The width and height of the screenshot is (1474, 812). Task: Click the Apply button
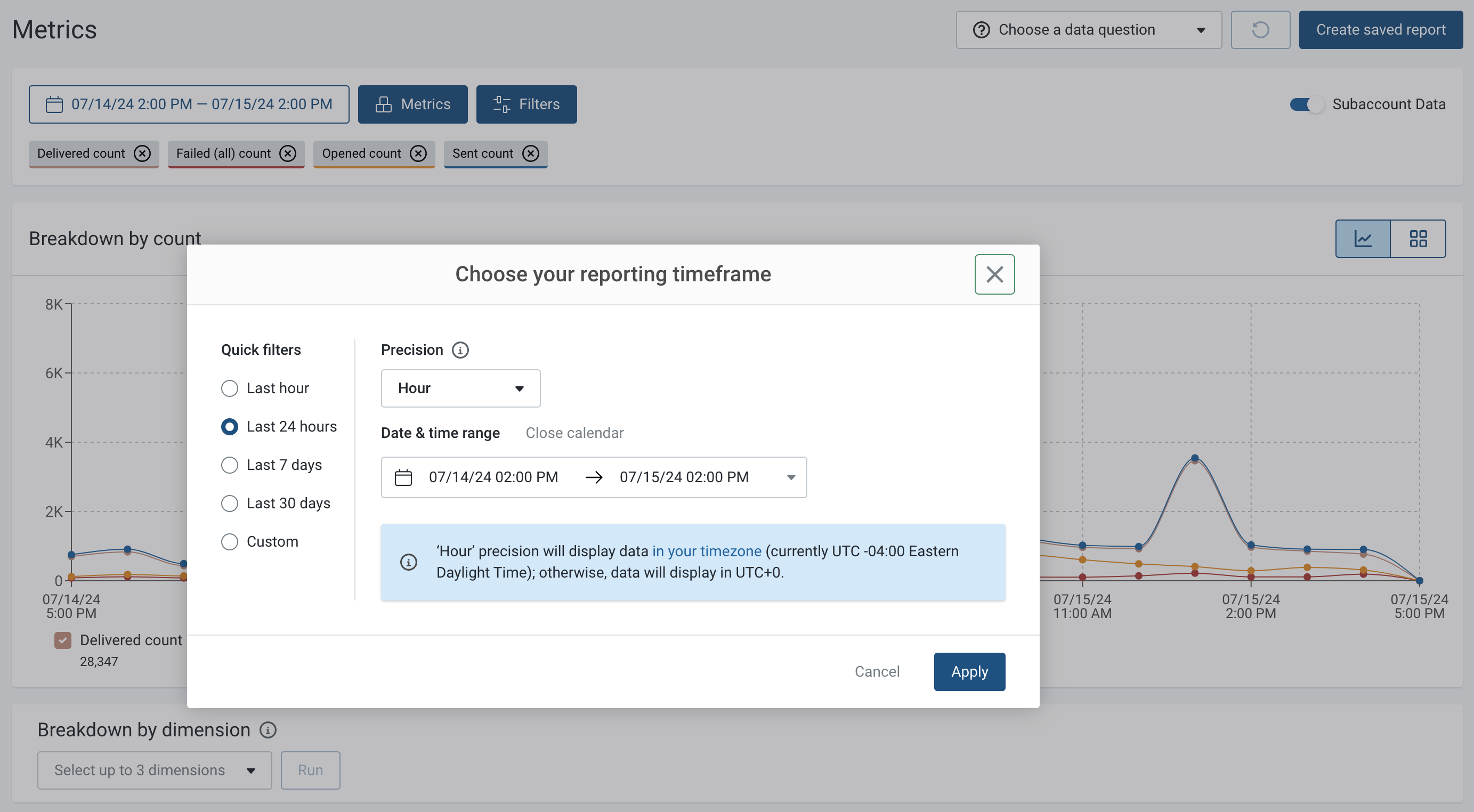[969, 672]
